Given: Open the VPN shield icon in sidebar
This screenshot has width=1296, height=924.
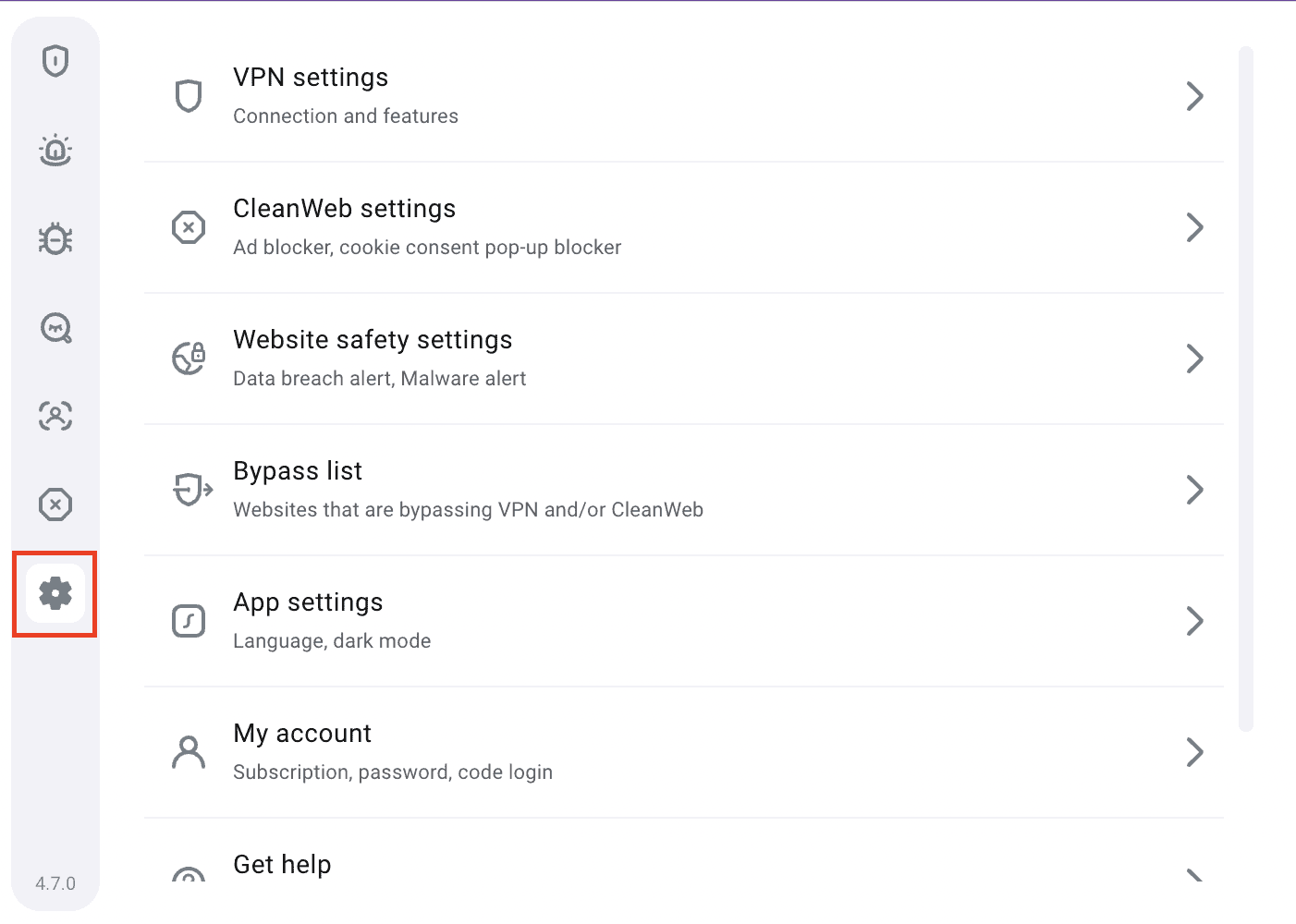Looking at the screenshot, I should (x=55, y=61).
